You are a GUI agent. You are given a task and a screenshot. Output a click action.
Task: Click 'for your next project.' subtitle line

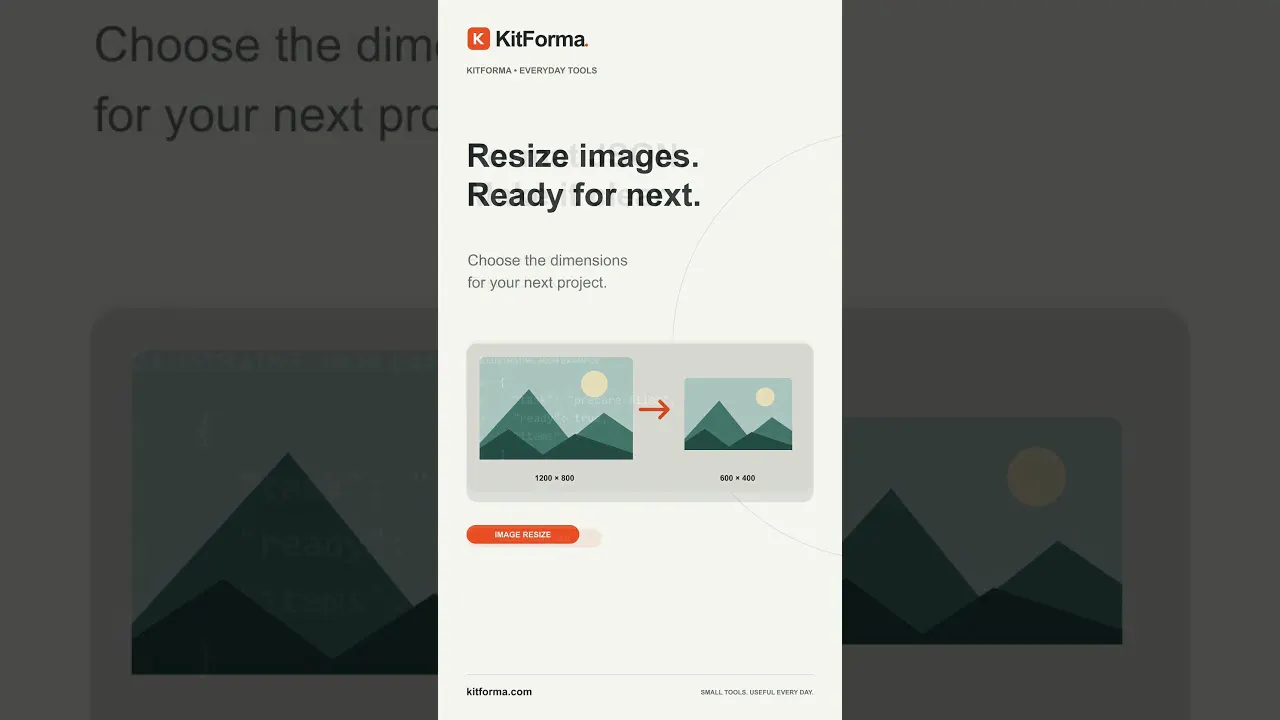[537, 283]
